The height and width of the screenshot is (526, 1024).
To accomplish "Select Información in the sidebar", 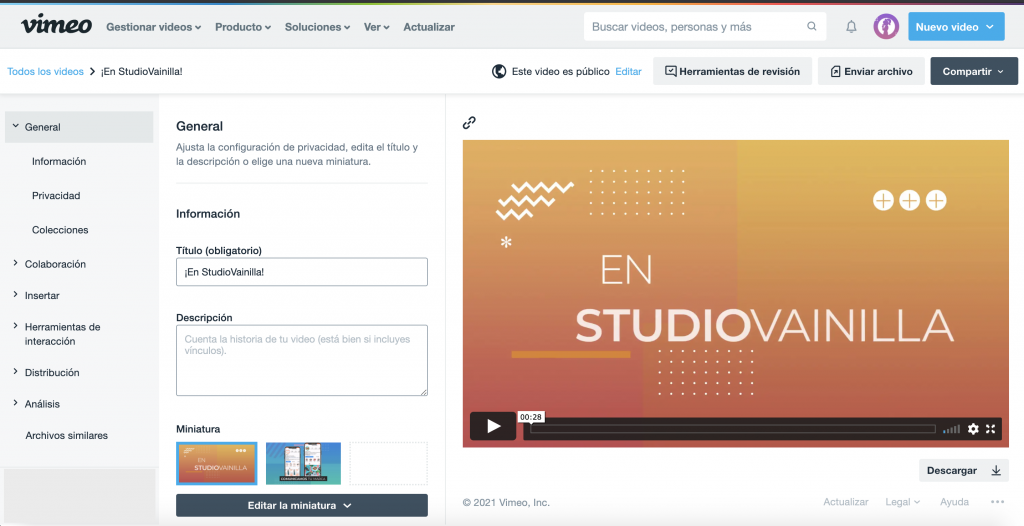I will click(x=59, y=161).
